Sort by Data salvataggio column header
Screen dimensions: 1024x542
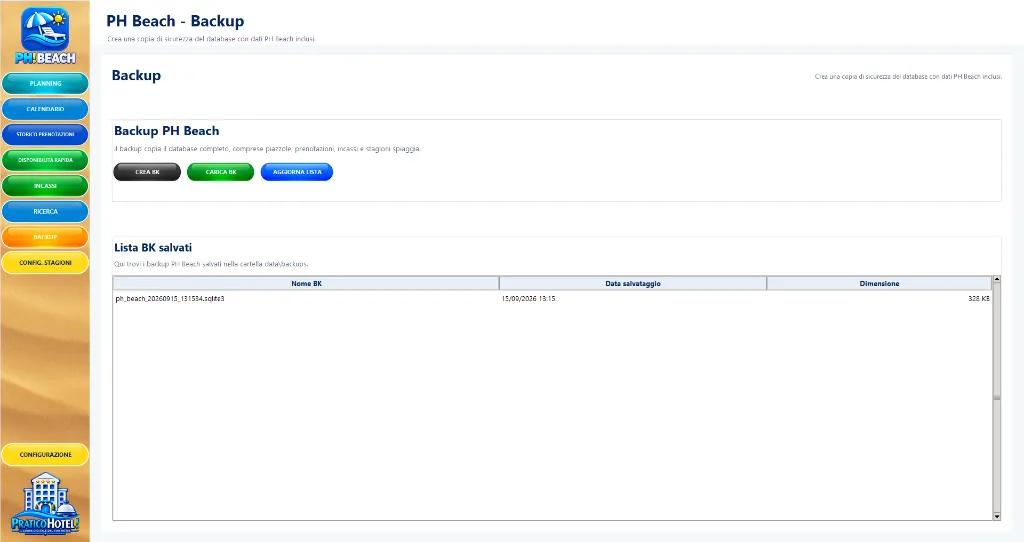[x=633, y=283]
